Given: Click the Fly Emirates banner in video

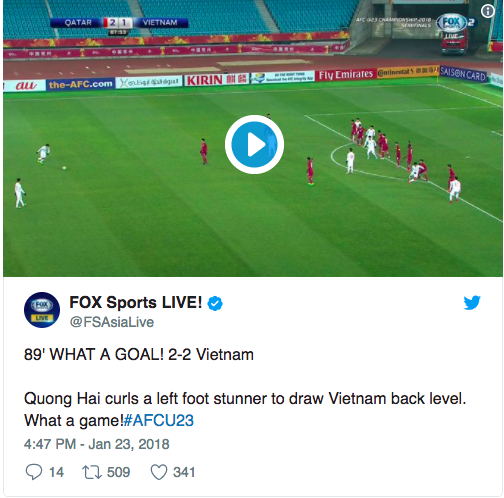Looking at the screenshot, I should [346, 75].
